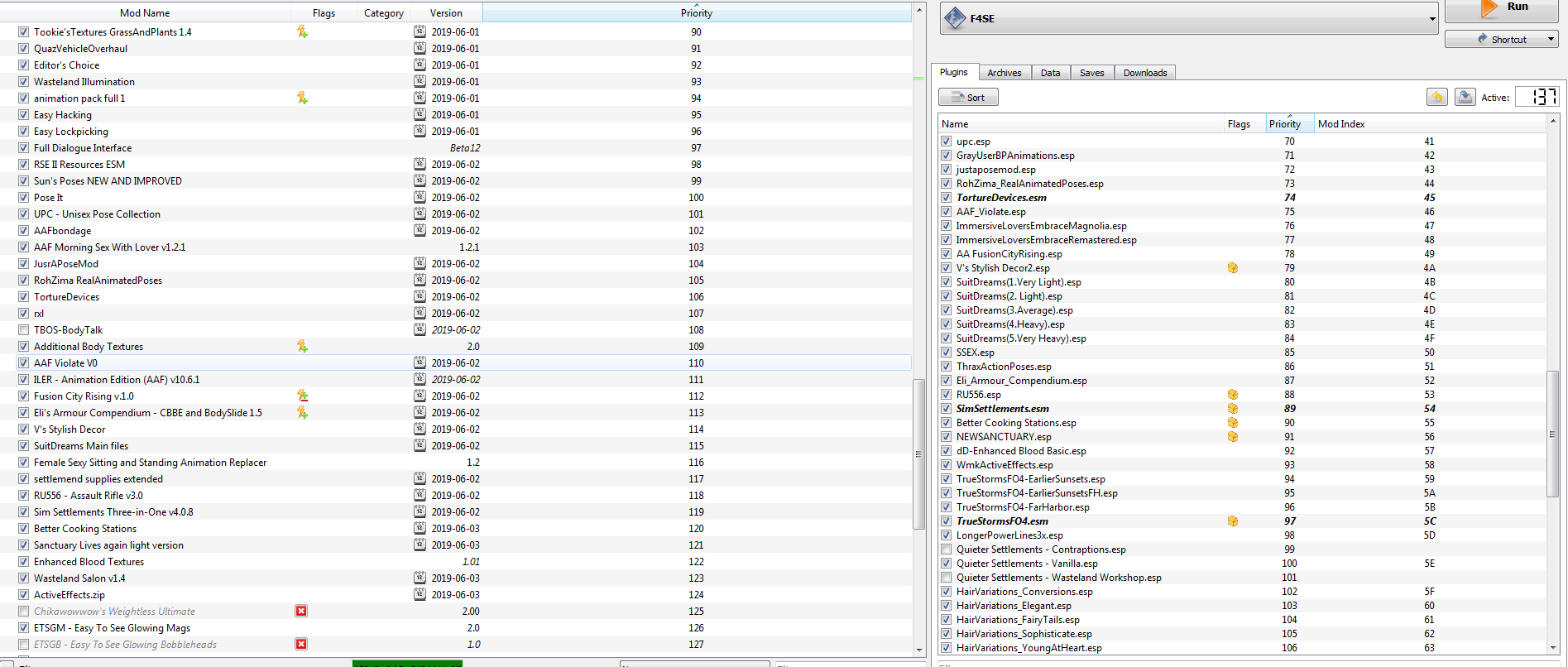
Task: Open the Shortcut dropdown menu
Action: tap(1550, 39)
